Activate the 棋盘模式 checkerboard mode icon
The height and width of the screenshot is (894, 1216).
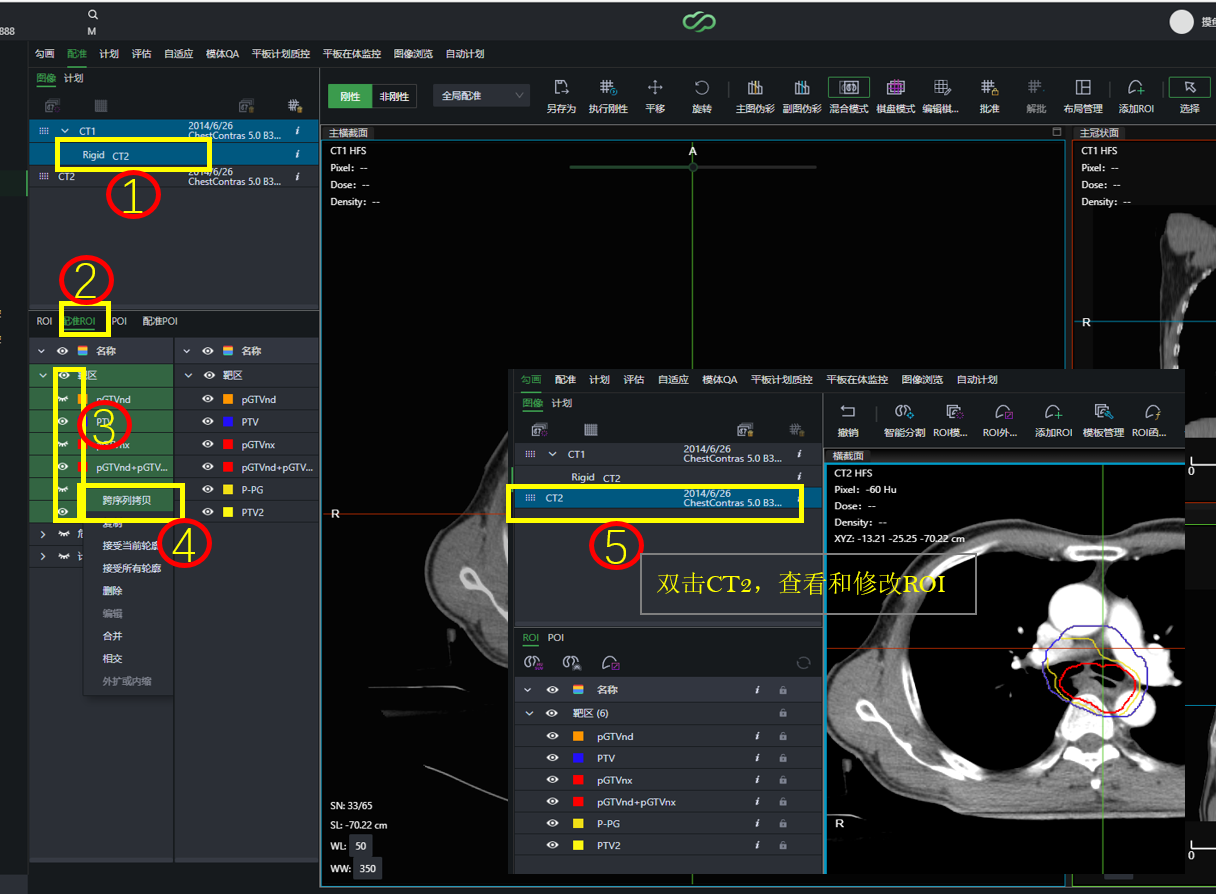coord(896,88)
